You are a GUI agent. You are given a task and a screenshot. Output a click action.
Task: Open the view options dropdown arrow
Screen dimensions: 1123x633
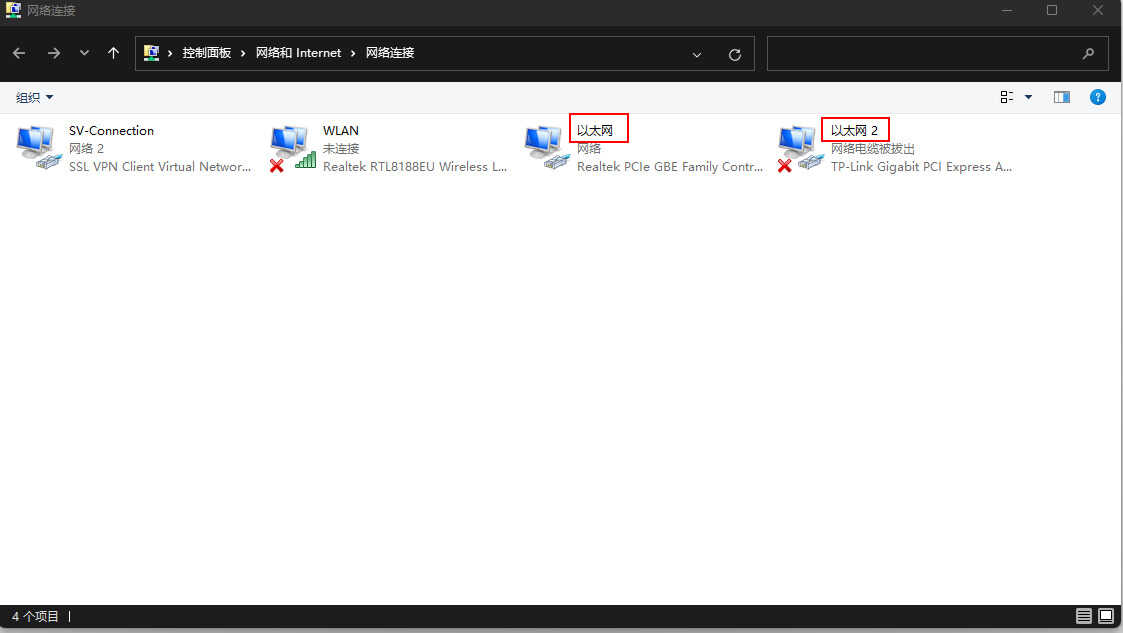1028,97
